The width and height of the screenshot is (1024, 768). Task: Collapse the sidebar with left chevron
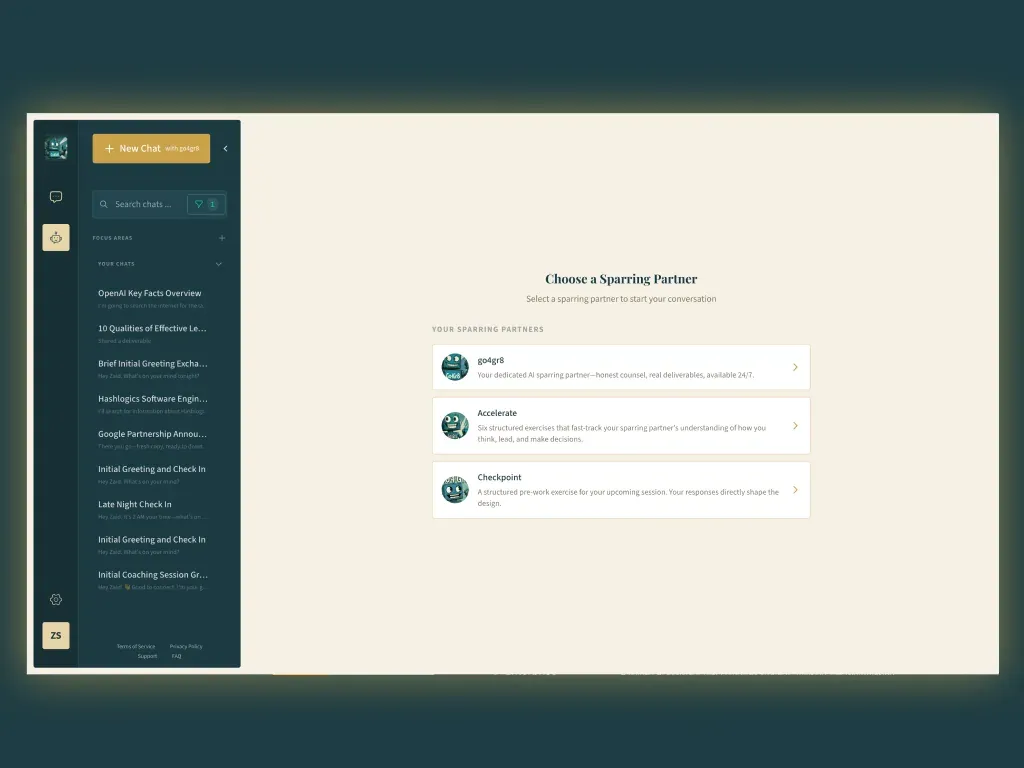(x=225, y=149)
